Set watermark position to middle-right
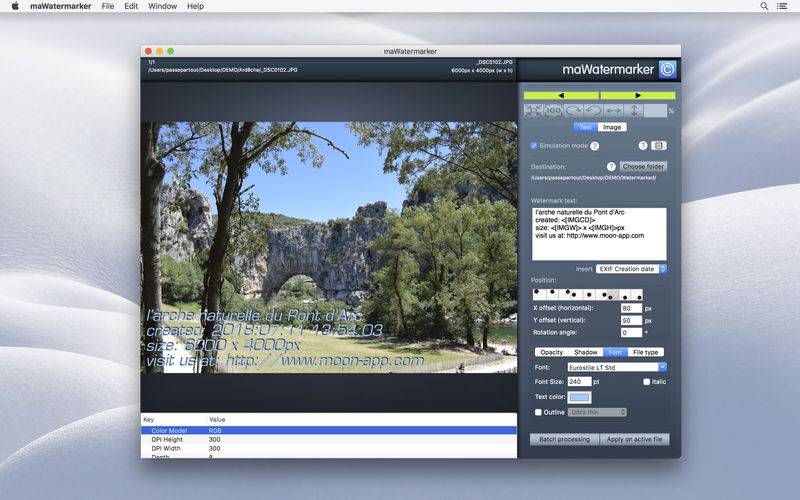This screenshot has height=500, width=800. pyautogui.click(x=601, y=294)
